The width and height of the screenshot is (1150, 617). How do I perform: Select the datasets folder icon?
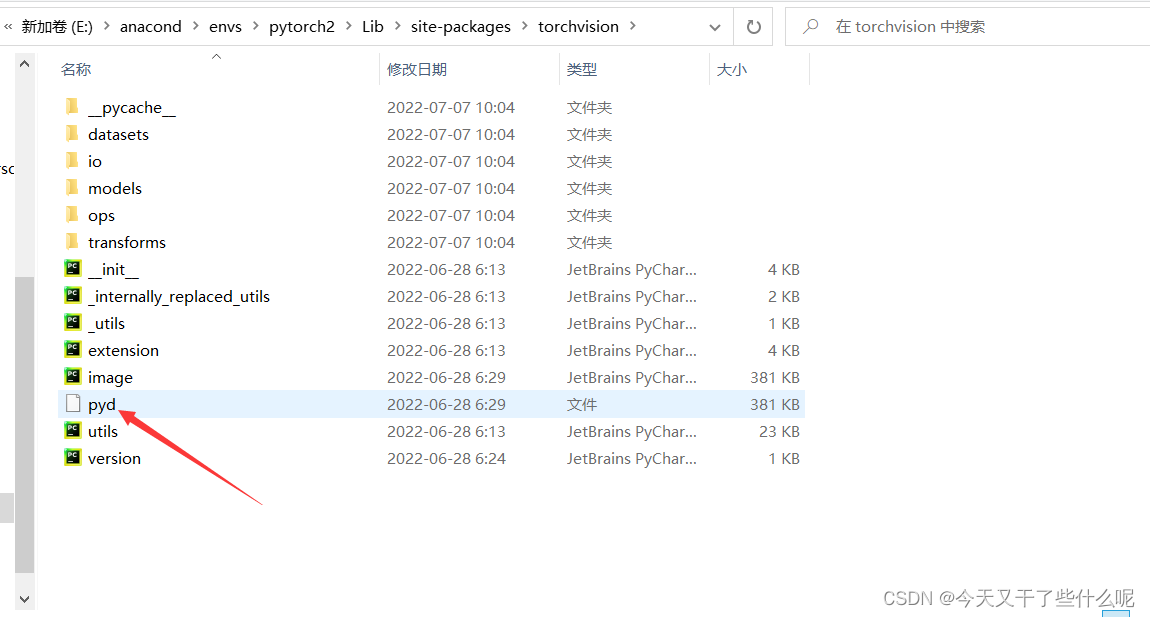(x=72, y=134)
